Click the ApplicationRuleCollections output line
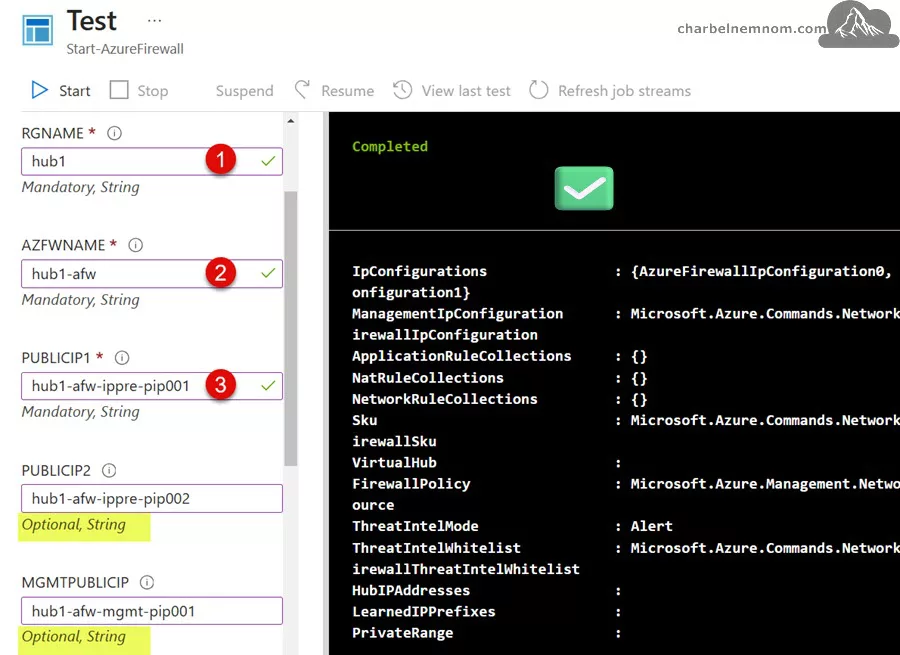The height and width of the screenshot is (655, 900). pos(500,356)
